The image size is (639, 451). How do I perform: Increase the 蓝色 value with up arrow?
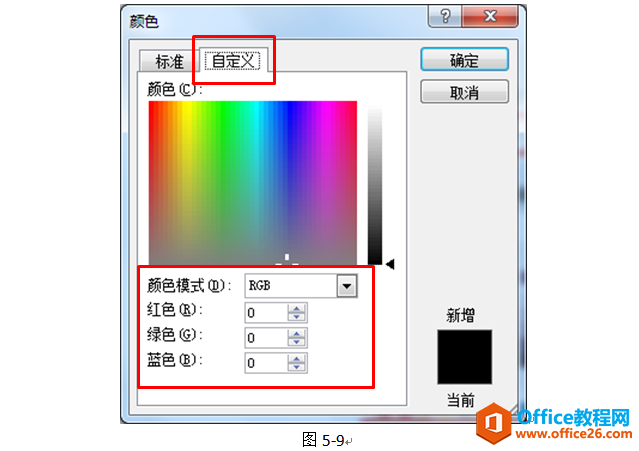[x=296, y=359]
